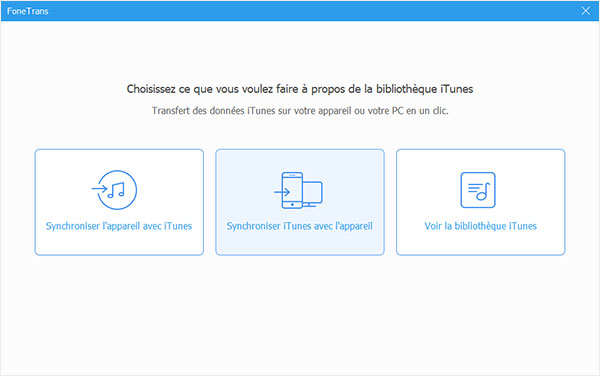600x376 pixels.
Task: Click the subtitle Transfert des données iTunes
Action: tap(300, 111)
